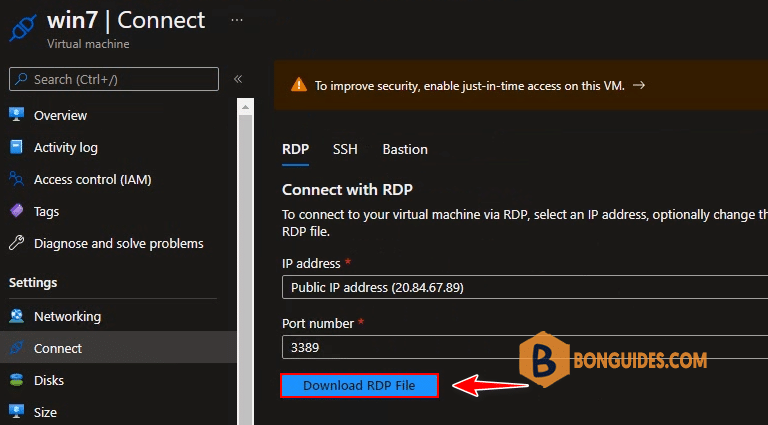
Task: Click the Overview monitor icon in sidebar
Action: pos(17,115)
